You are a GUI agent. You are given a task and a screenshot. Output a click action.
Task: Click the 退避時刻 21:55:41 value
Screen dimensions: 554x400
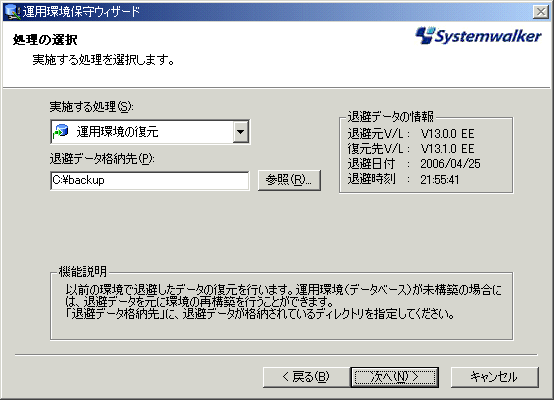click(x=440, y=180)
